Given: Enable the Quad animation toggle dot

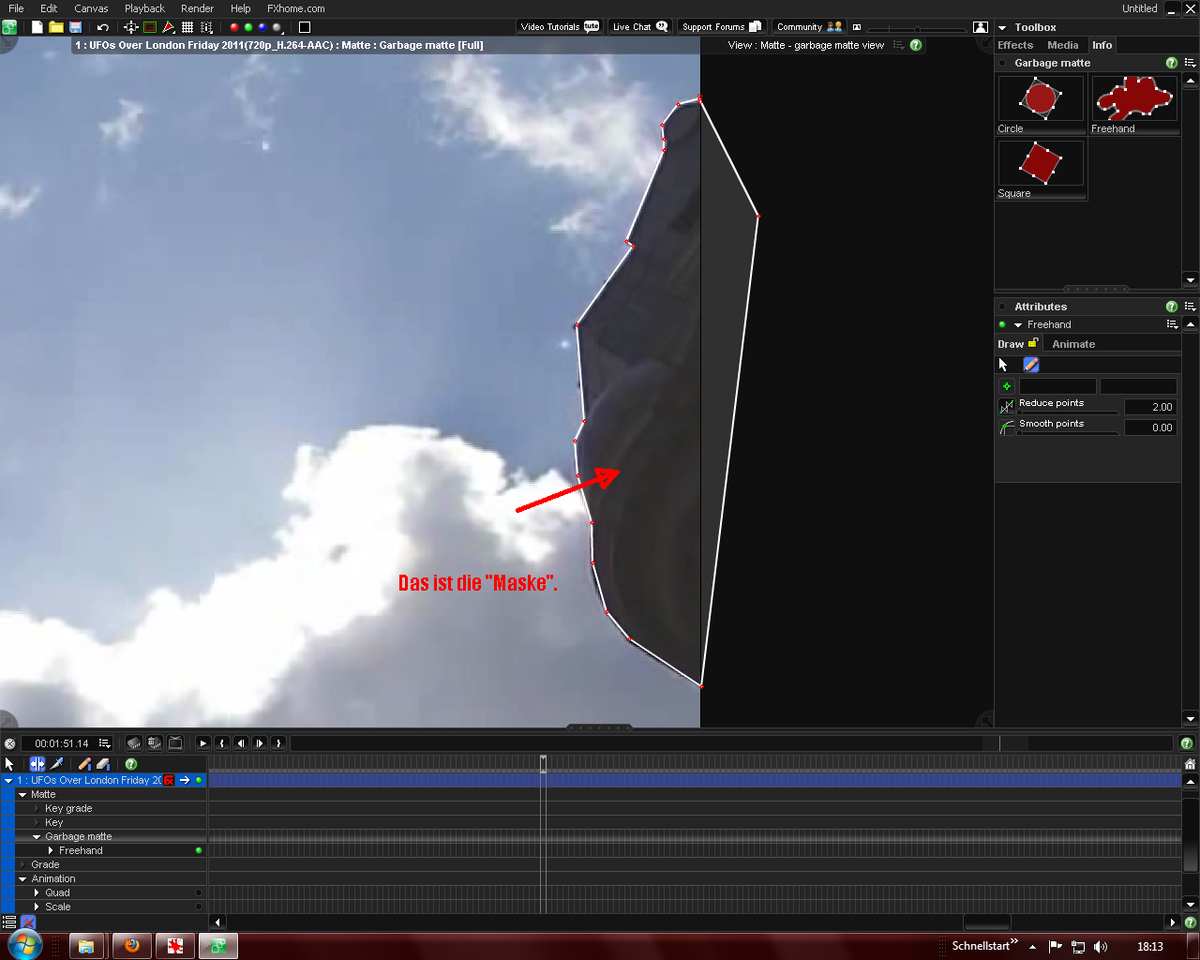Looking at the screenshot, I should [198, 892].
